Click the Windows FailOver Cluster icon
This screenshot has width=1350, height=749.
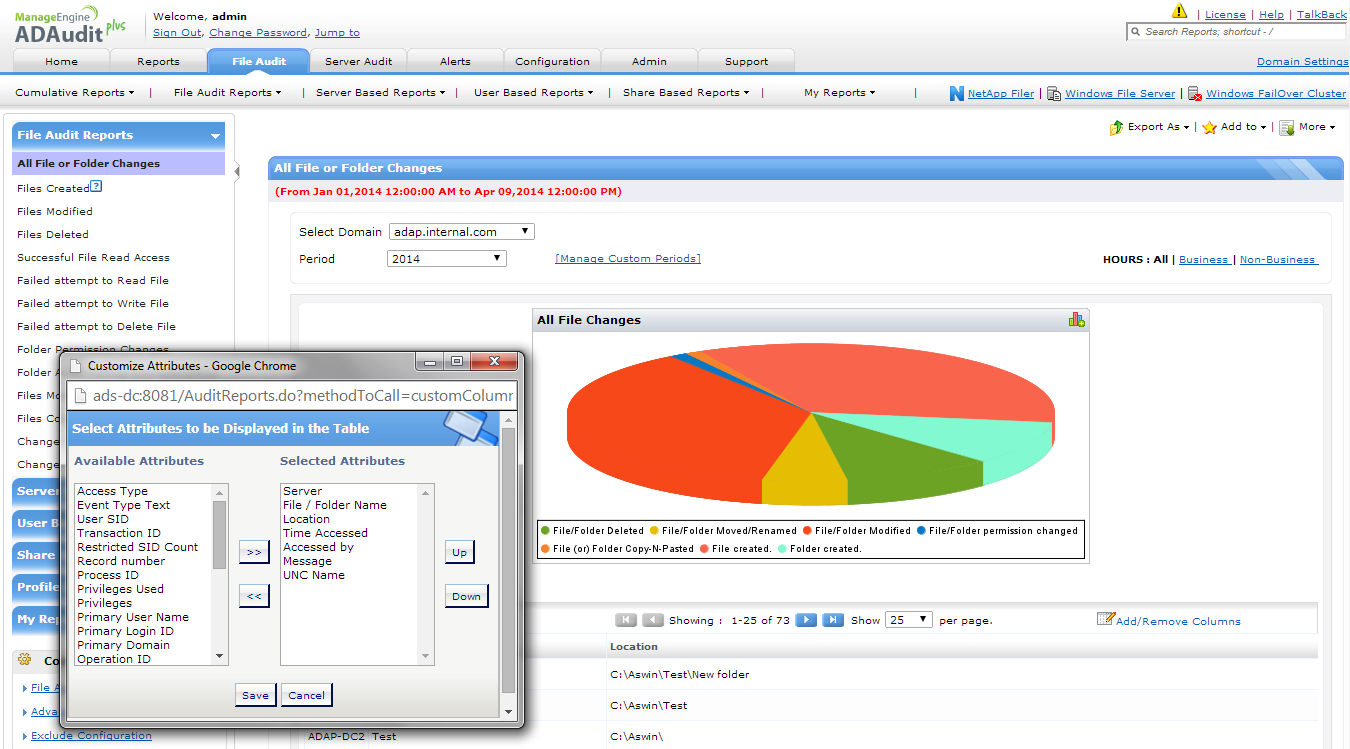[x=1194, y=93]
